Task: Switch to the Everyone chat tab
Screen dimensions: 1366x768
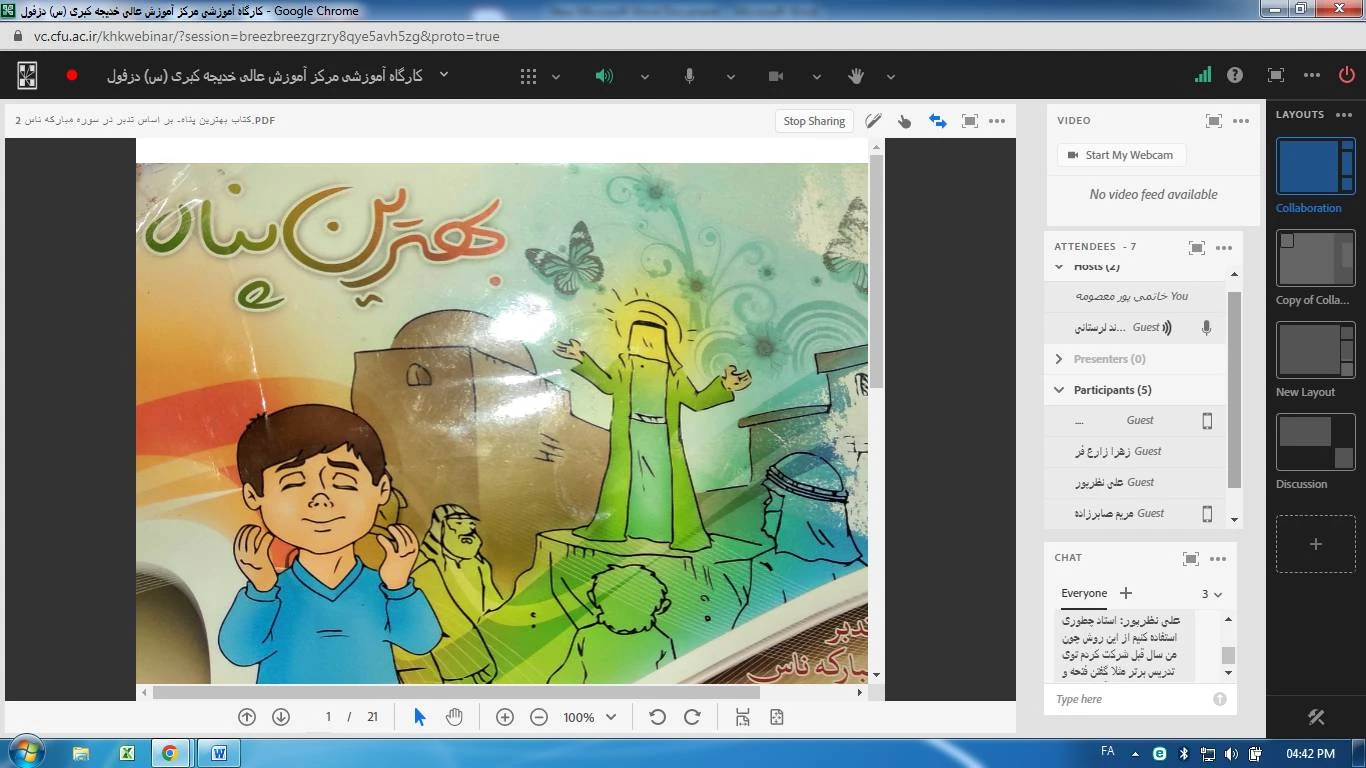Action: 1084,593
